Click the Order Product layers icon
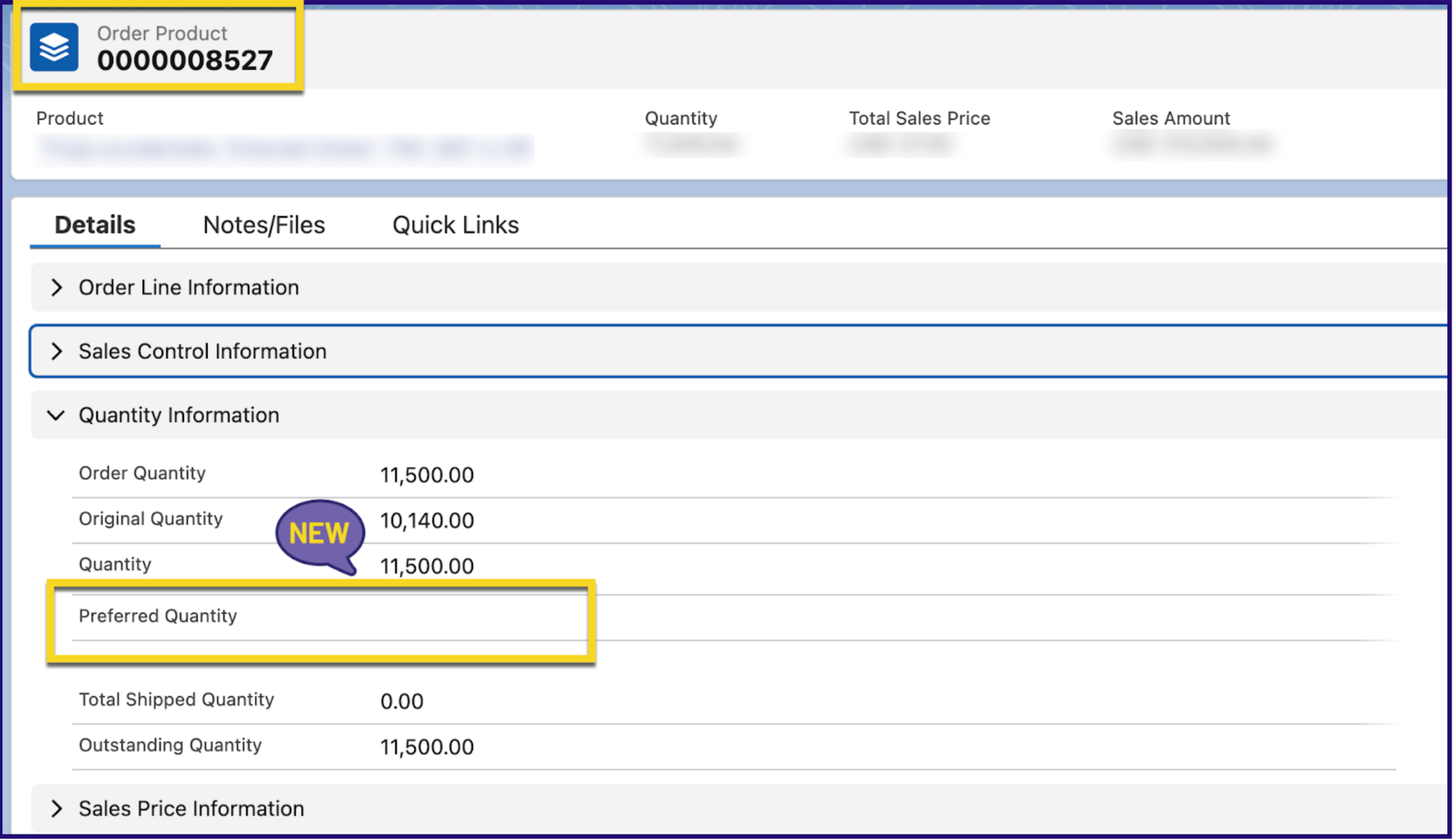The height and width of the screenshot is (840, 1455). point(54,47)
